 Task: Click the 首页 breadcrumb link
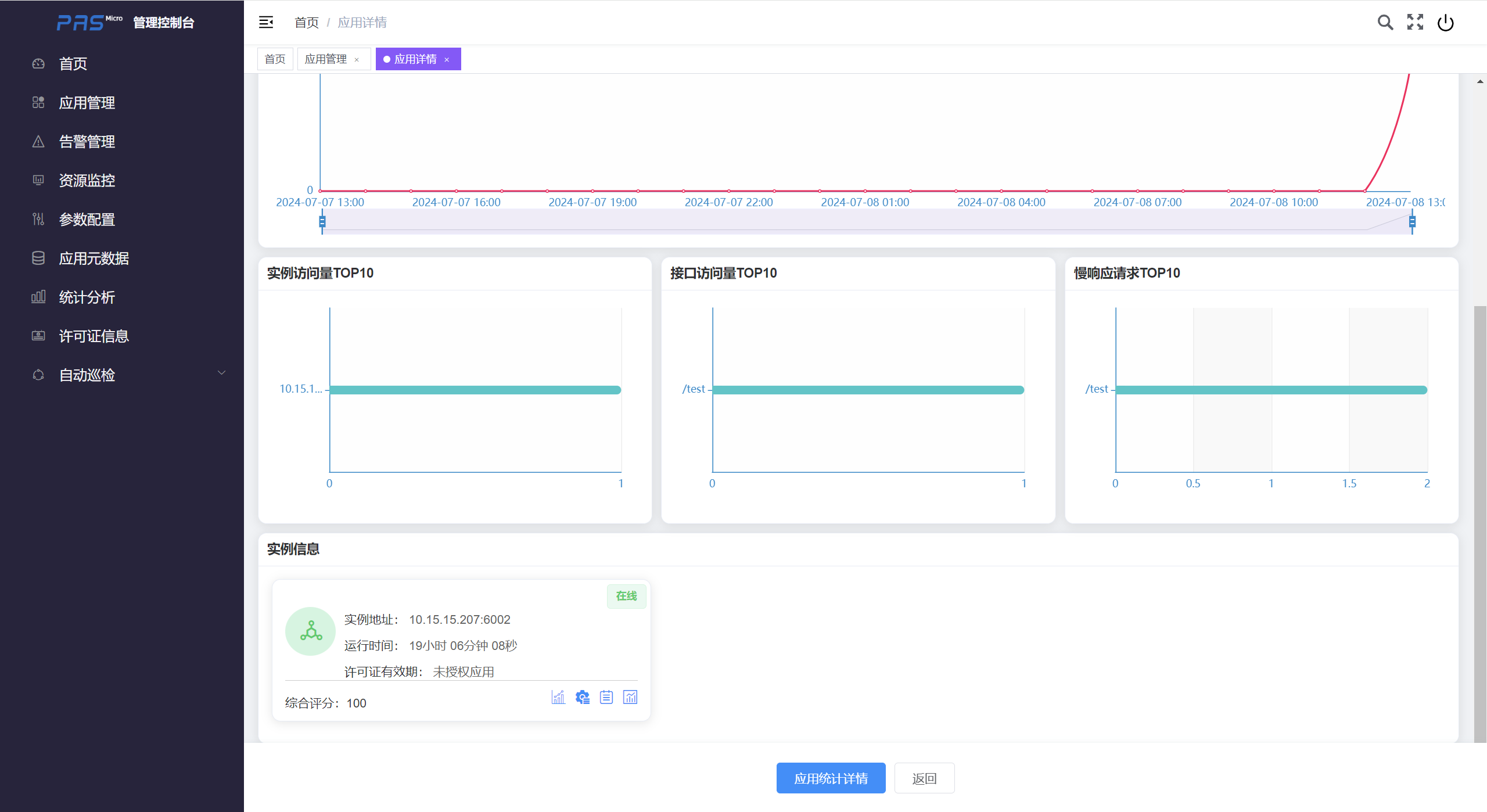[x=307, y=23]
